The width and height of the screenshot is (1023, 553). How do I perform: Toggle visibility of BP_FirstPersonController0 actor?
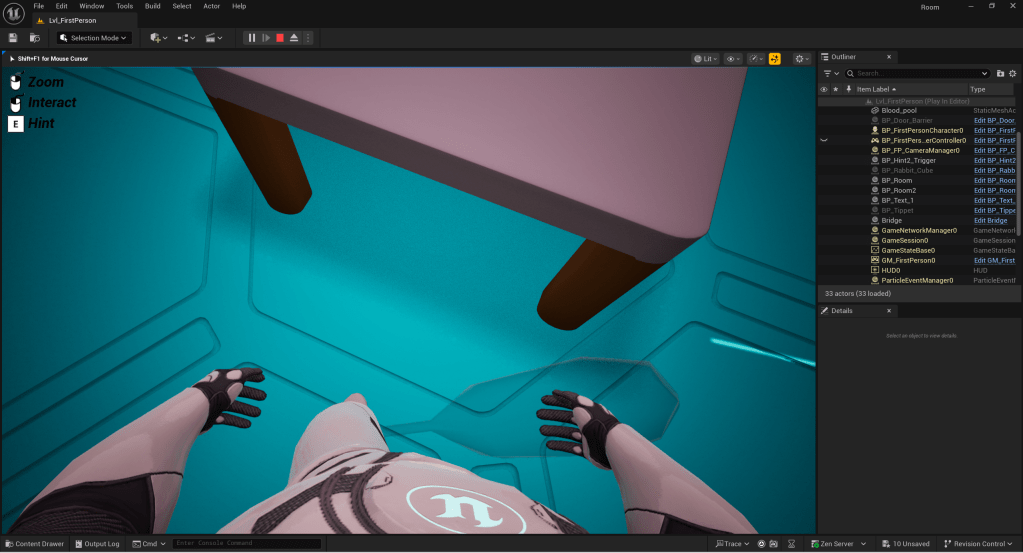[824, 141]
